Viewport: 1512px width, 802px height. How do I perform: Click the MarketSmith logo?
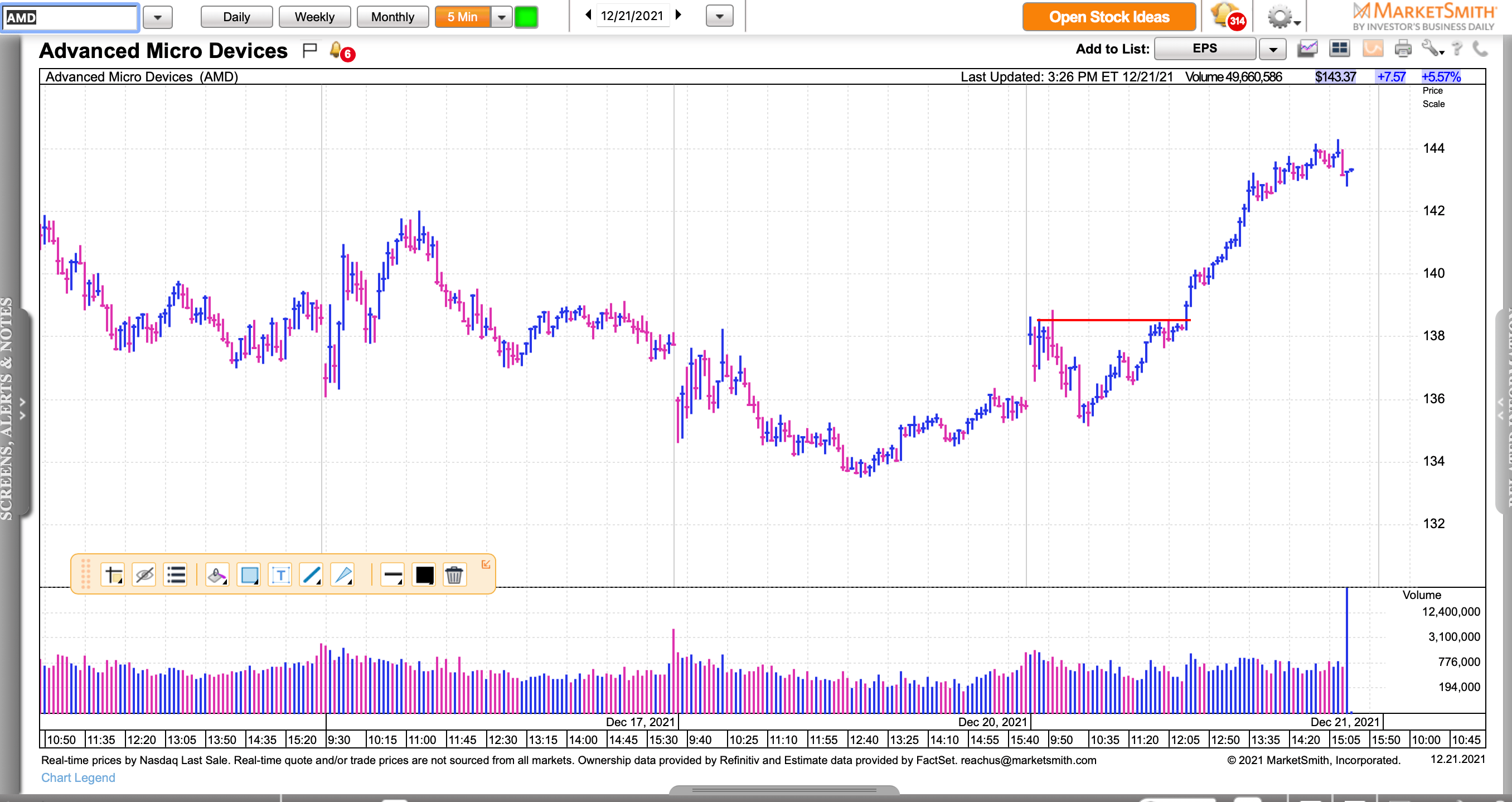pyautogui.click(x=1423, y=16)
